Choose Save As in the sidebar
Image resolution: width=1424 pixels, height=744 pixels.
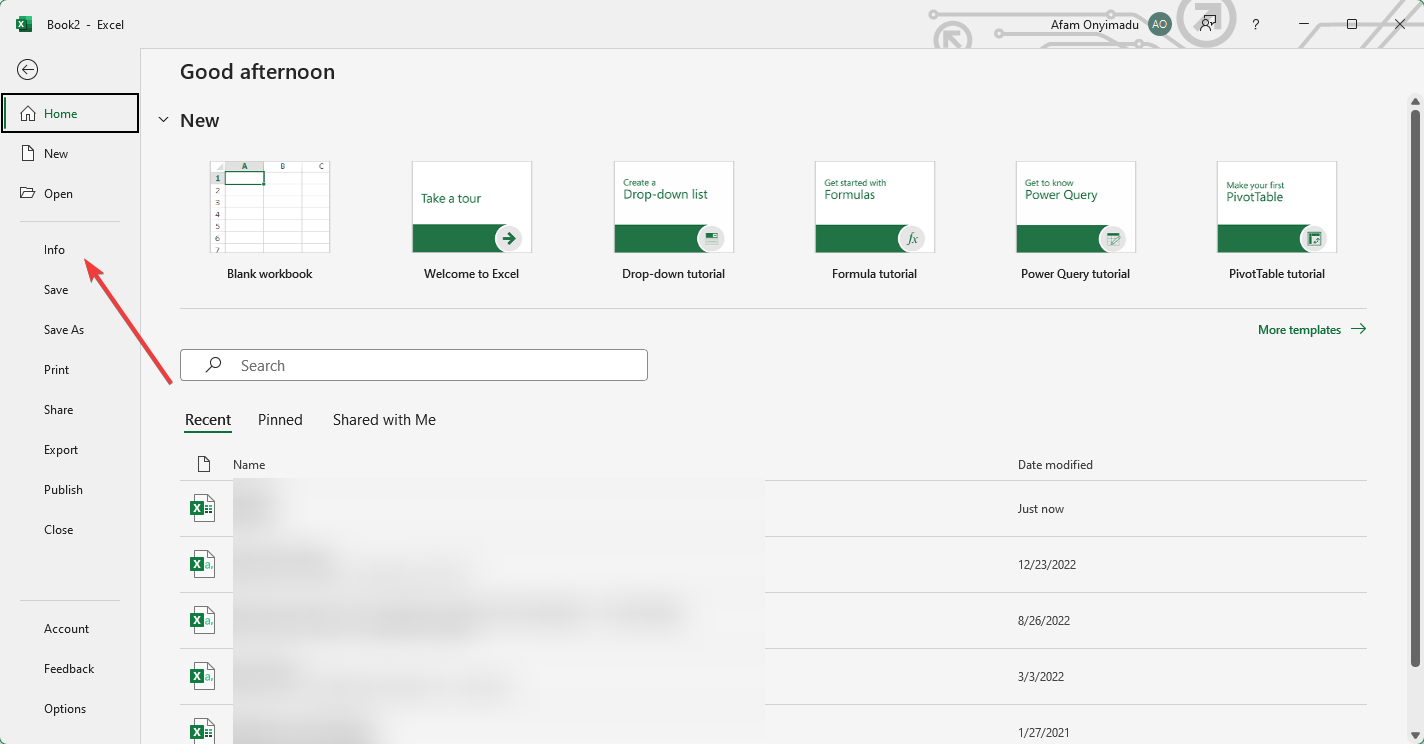70,329
